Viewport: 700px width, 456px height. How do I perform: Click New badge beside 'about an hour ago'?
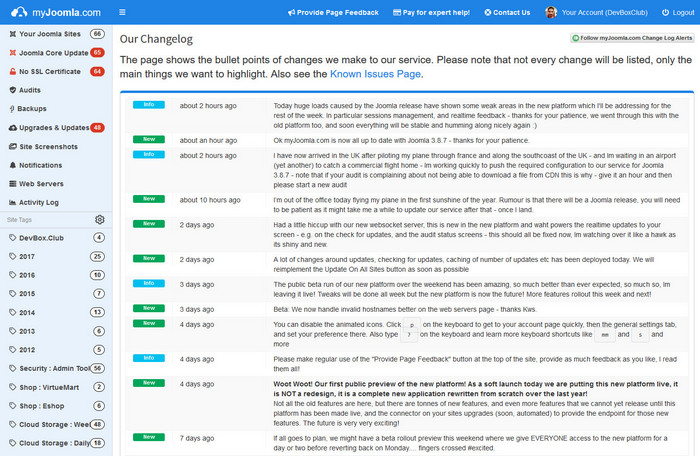point(149,139)
